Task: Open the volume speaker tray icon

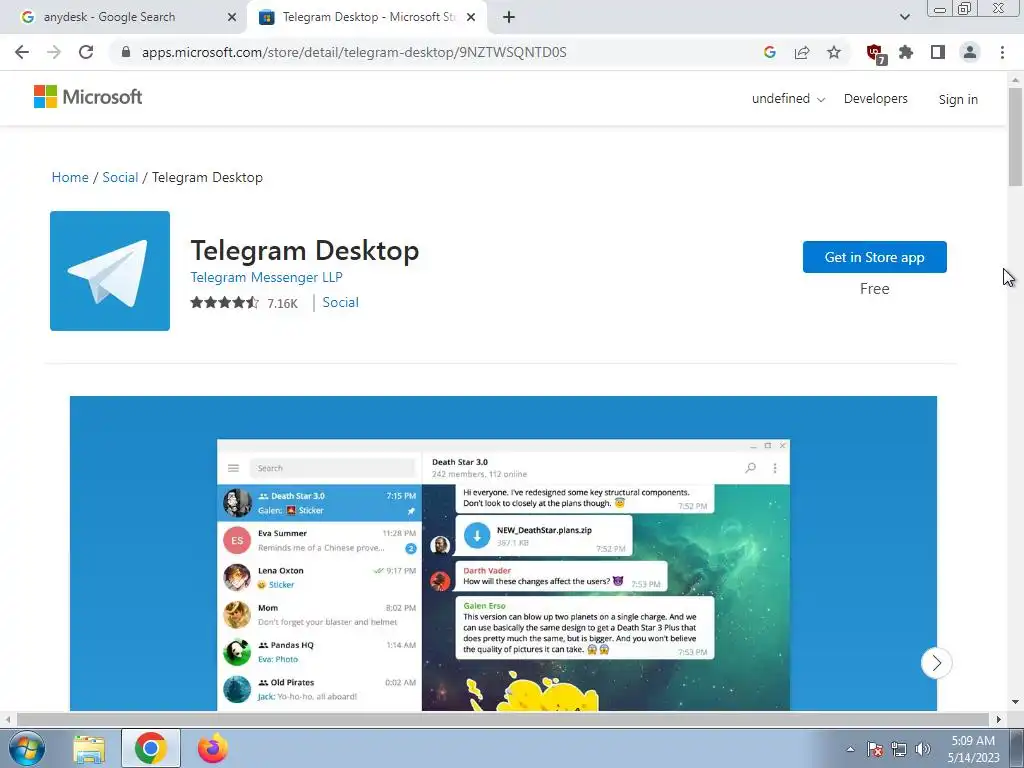Action: tap(922, 749)
